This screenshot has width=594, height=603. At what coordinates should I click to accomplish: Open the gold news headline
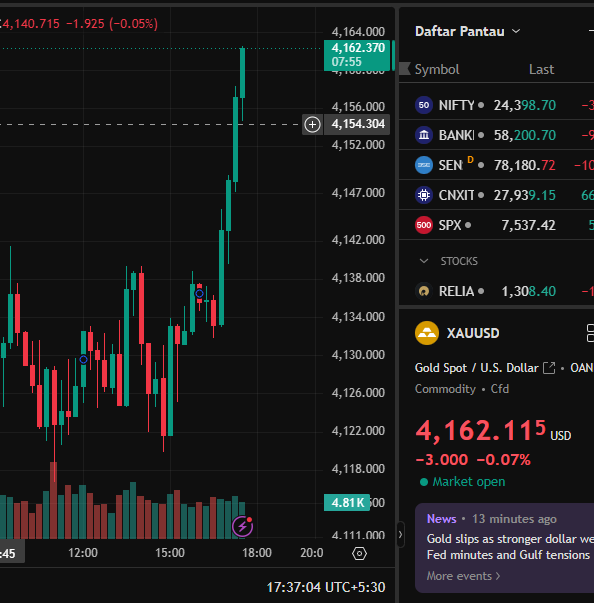pos(510,547)
